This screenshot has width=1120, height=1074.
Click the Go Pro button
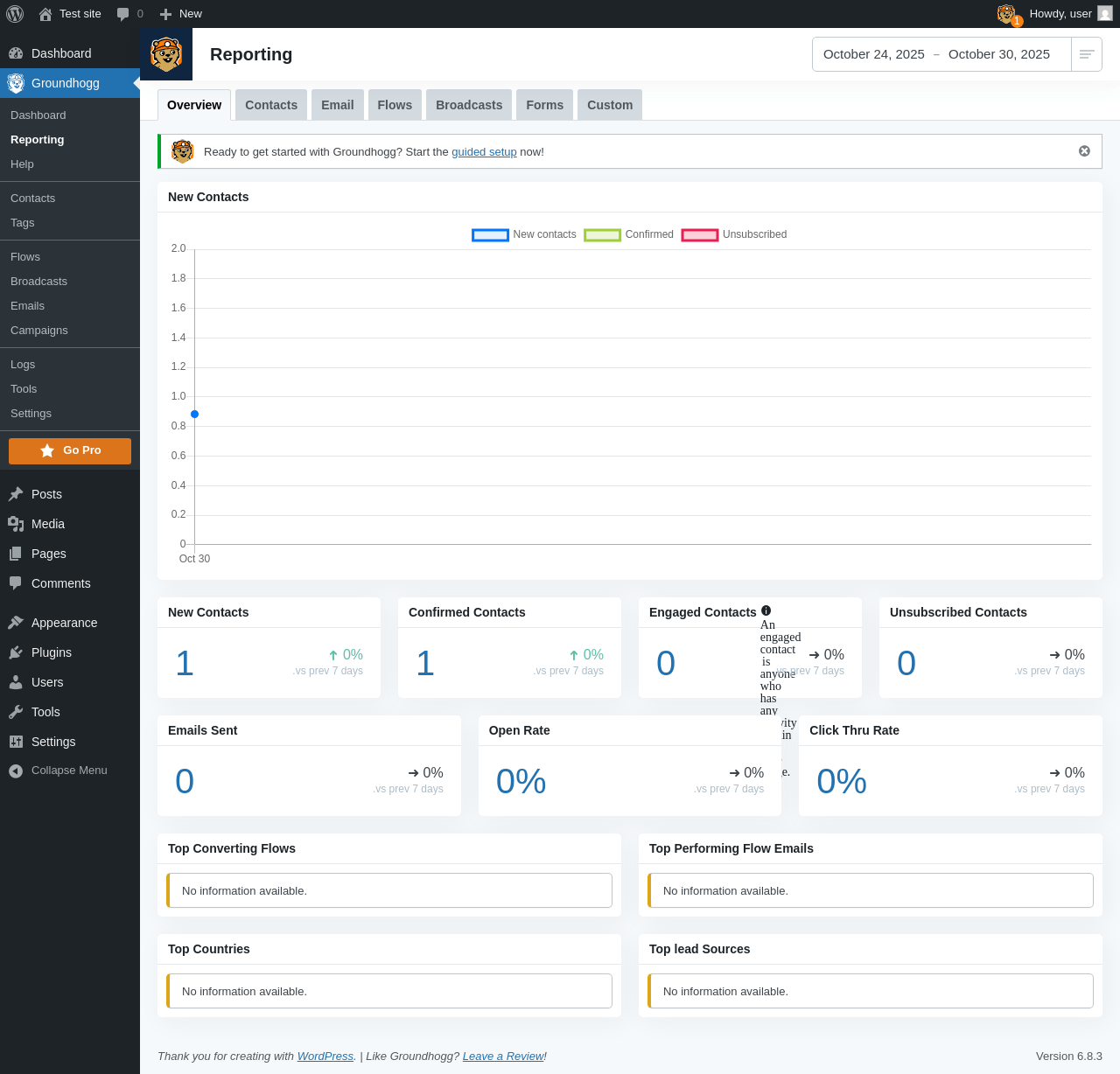pos(70,450)
